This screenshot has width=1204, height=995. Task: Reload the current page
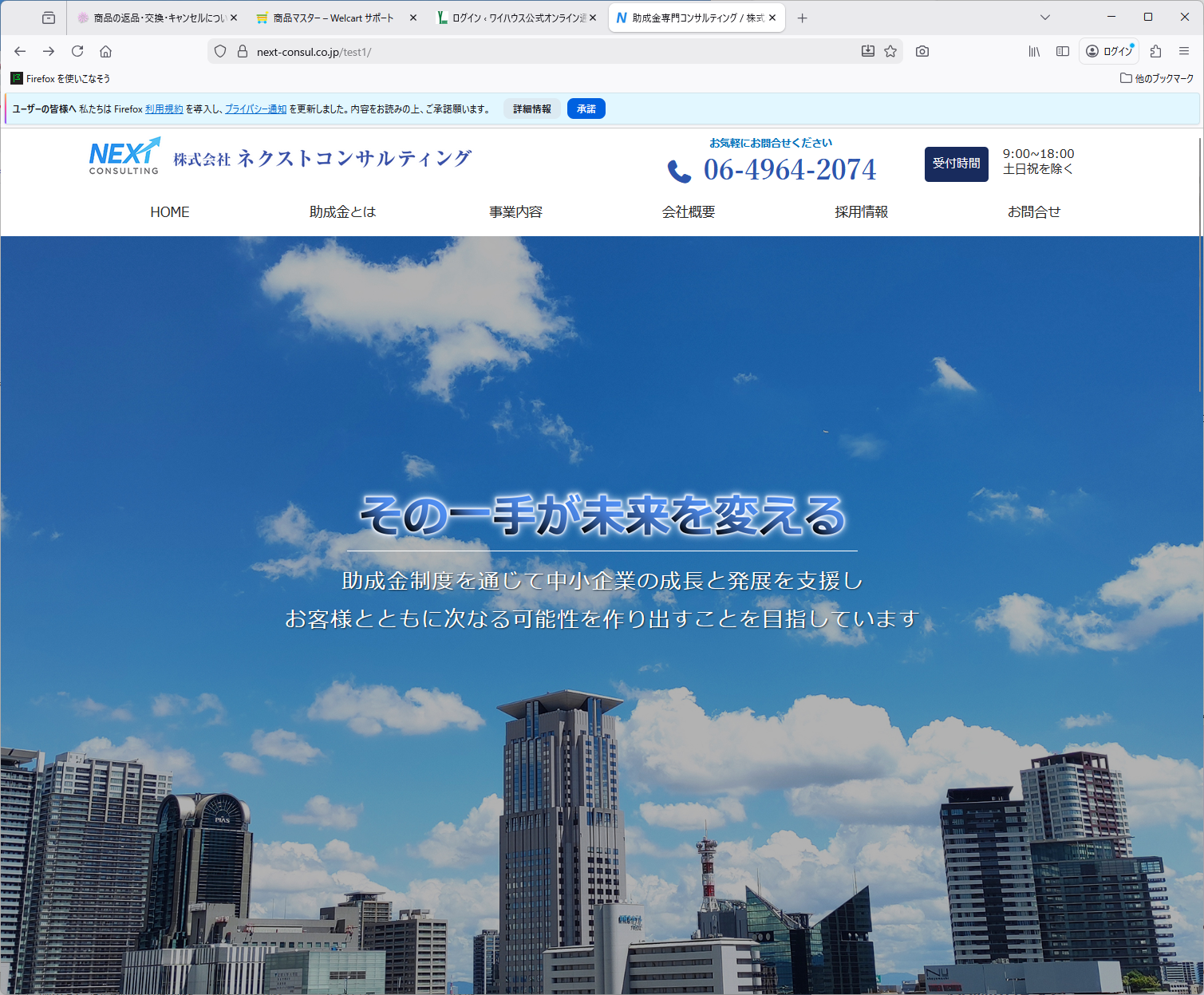click(77, 51)
